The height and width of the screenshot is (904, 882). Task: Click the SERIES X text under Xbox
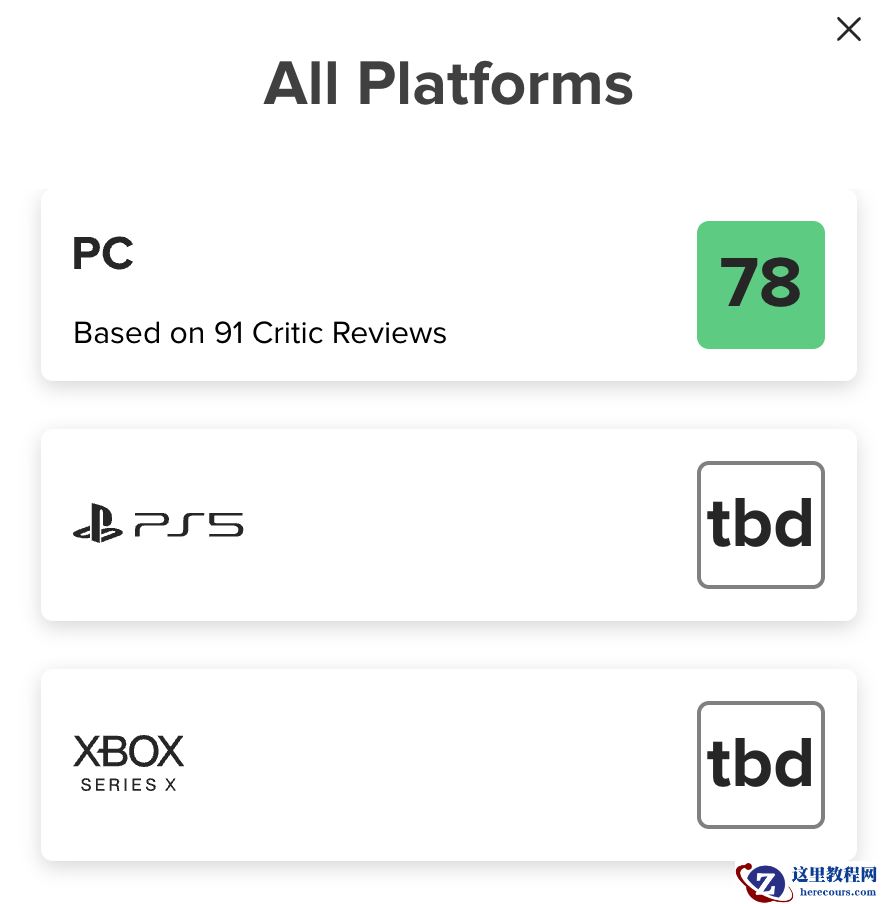pos(128,785)
